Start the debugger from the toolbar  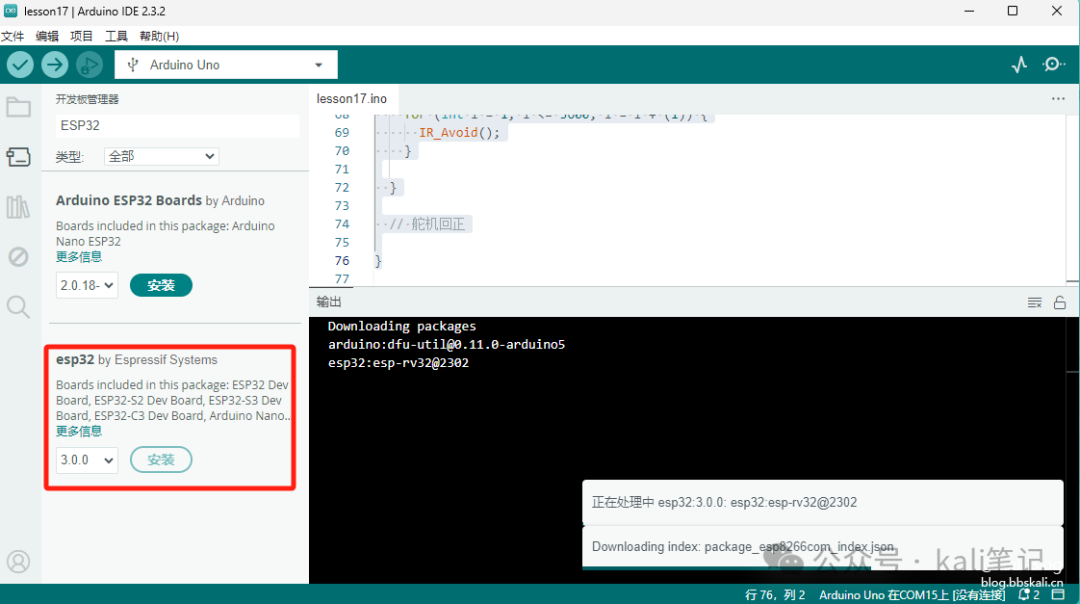[89, 65]
